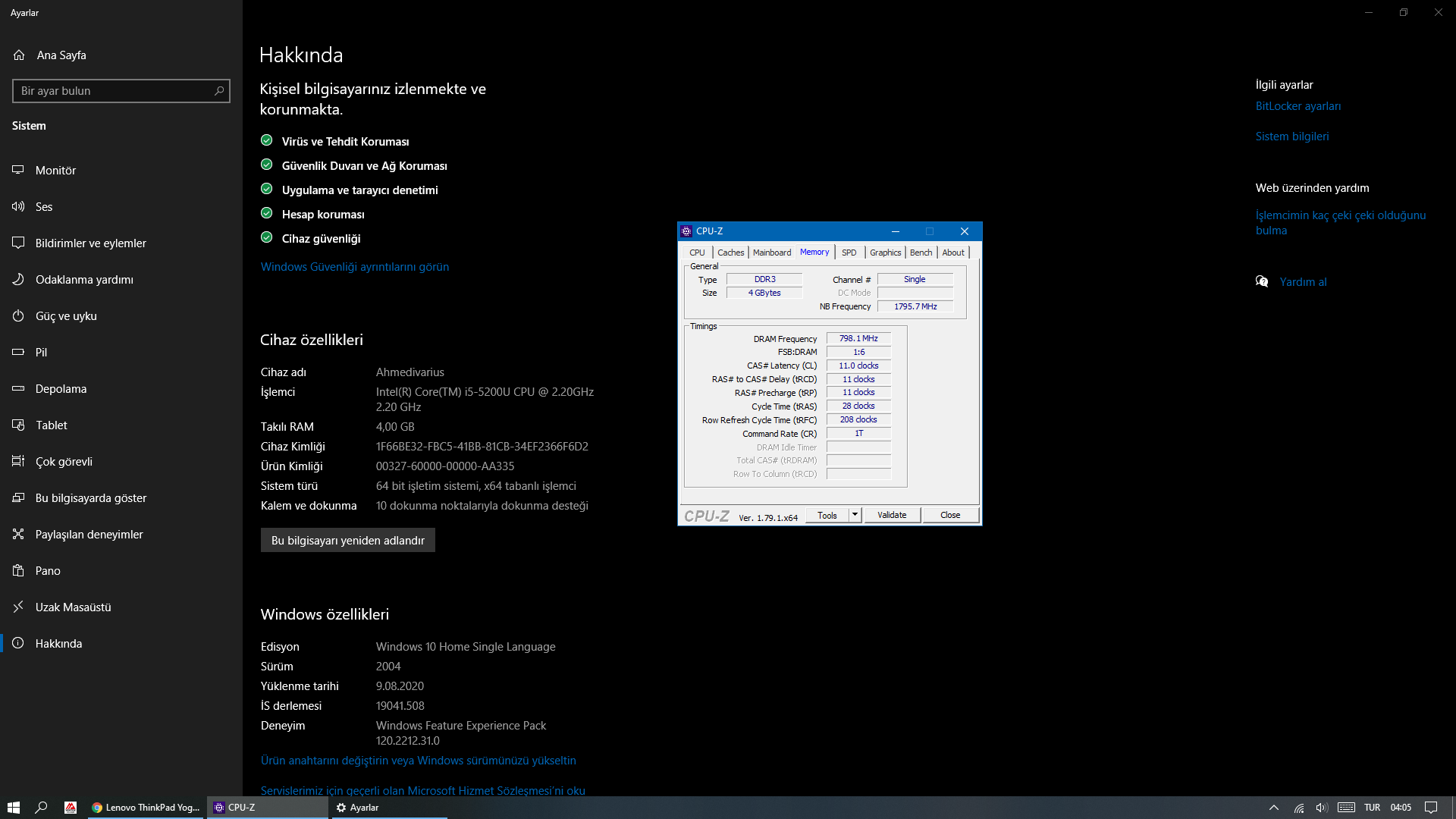
Task: Click the Validate button in CPU-Z
Action: pyautogui.click(x=892, y=515)
